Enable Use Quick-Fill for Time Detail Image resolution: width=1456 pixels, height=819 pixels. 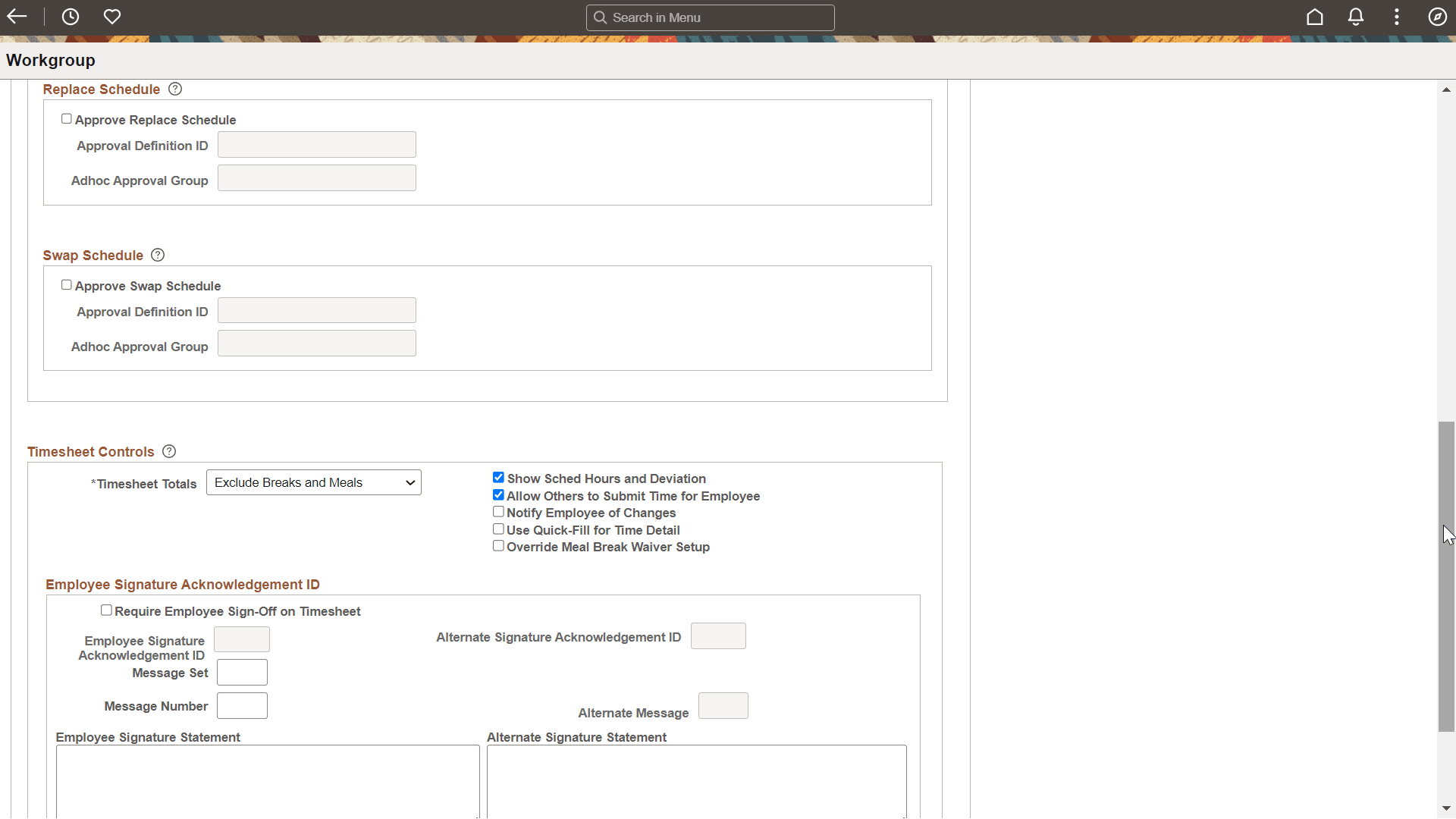coord(498,529)
